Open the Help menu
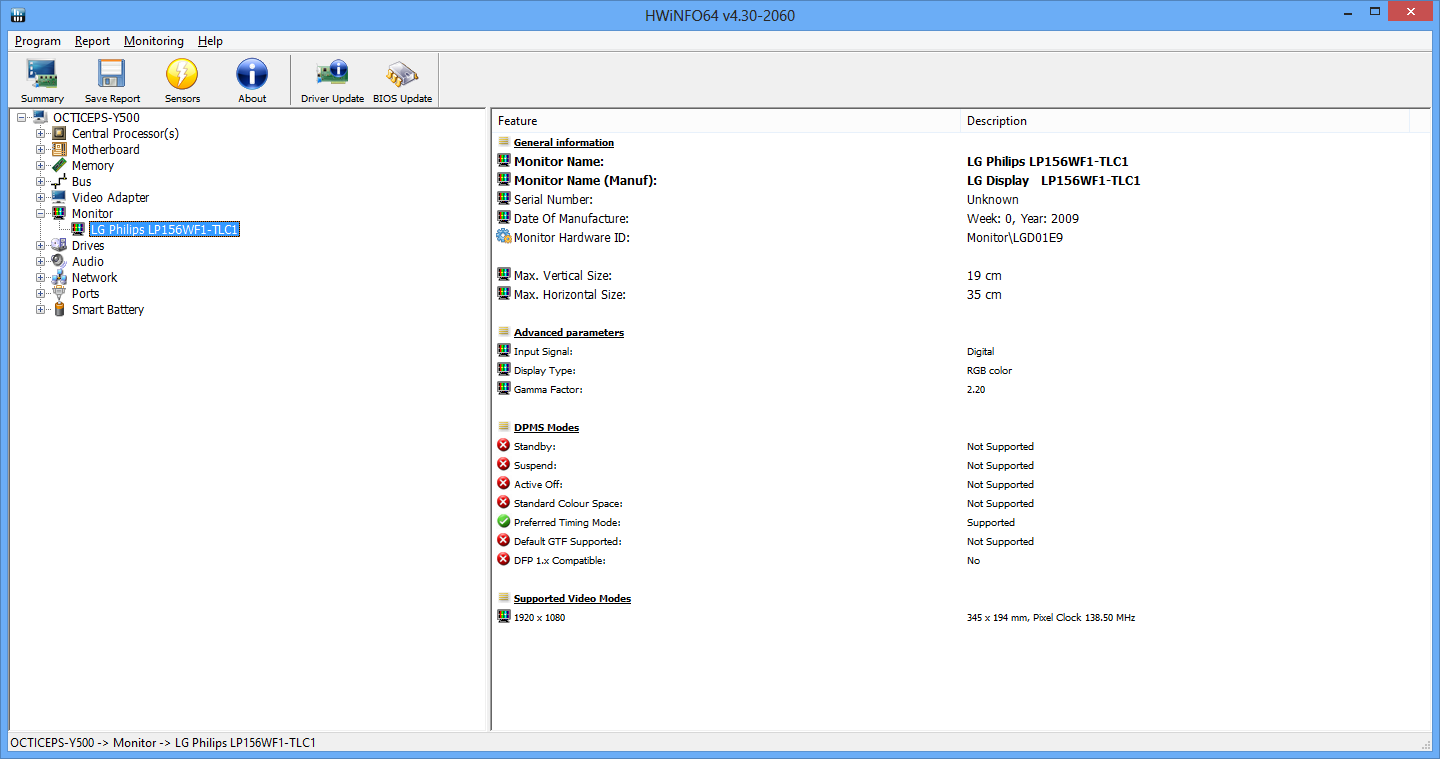1440x759 pixels. (x=210, y=41)
